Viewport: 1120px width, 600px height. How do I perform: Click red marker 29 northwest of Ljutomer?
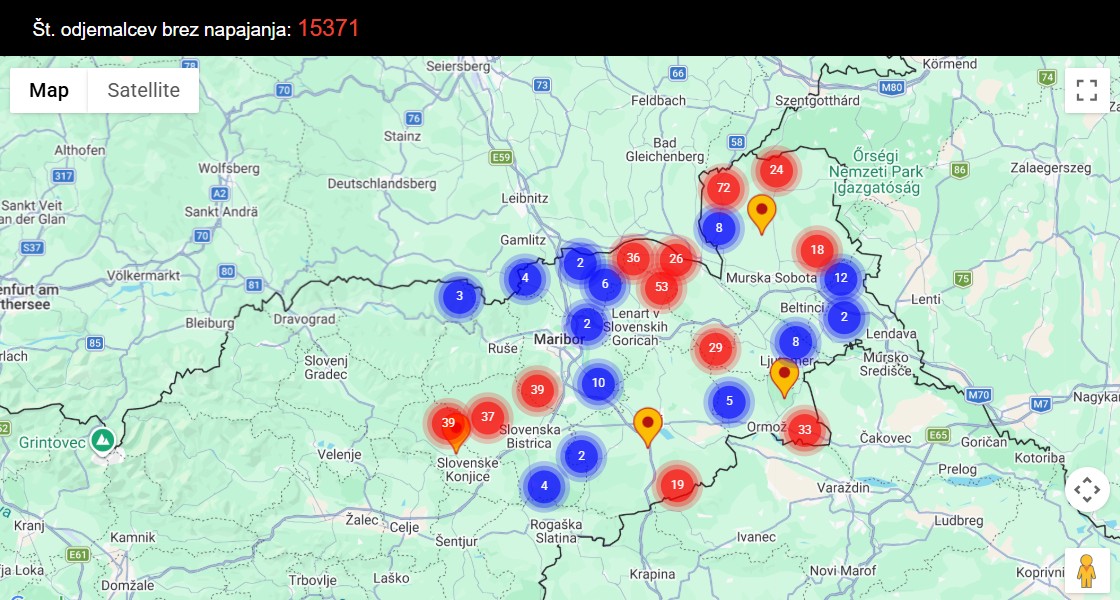[715, 348]
